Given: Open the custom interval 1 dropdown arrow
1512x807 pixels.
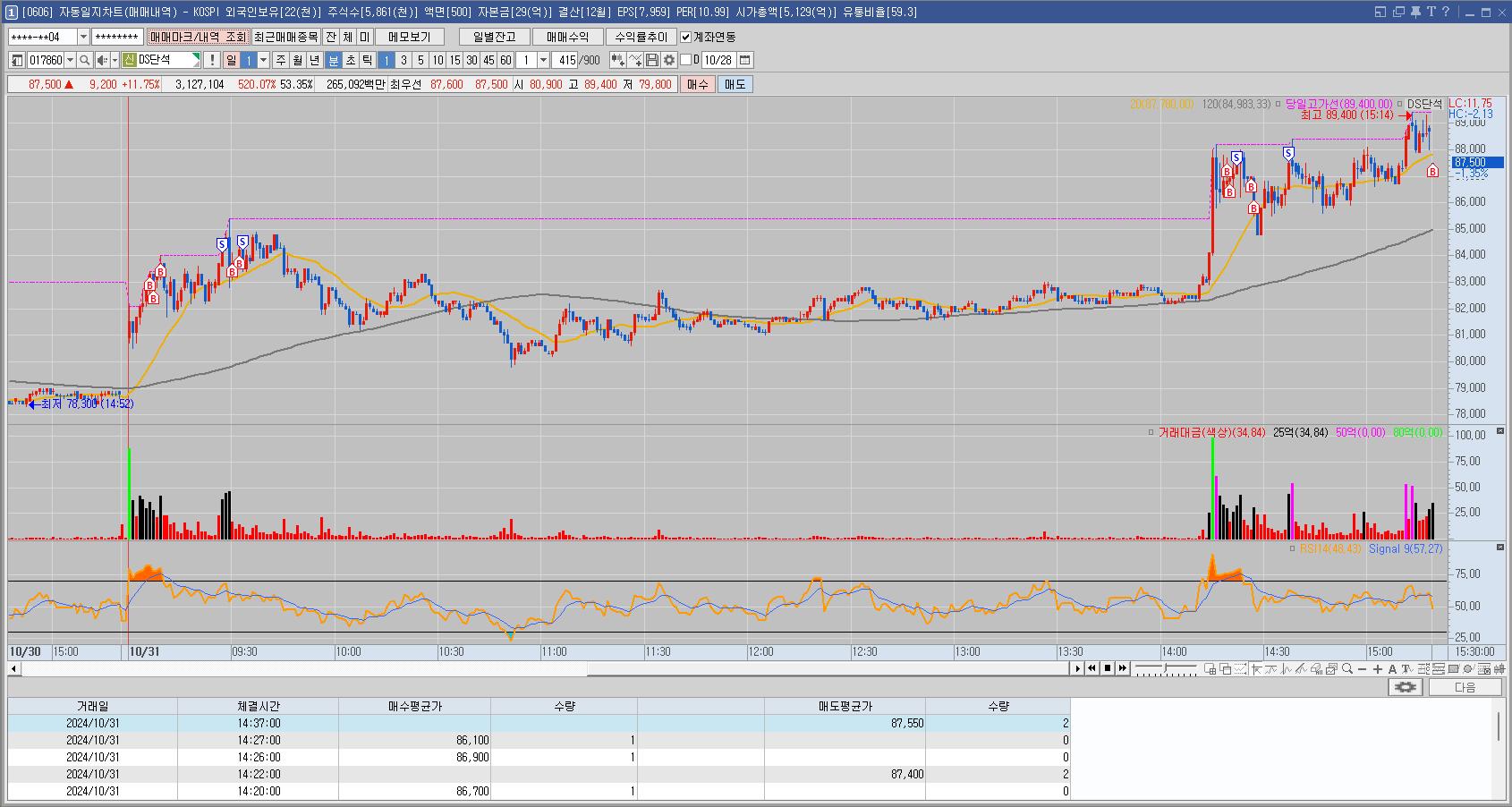Looking at the screenshot, I should point(543,60).
